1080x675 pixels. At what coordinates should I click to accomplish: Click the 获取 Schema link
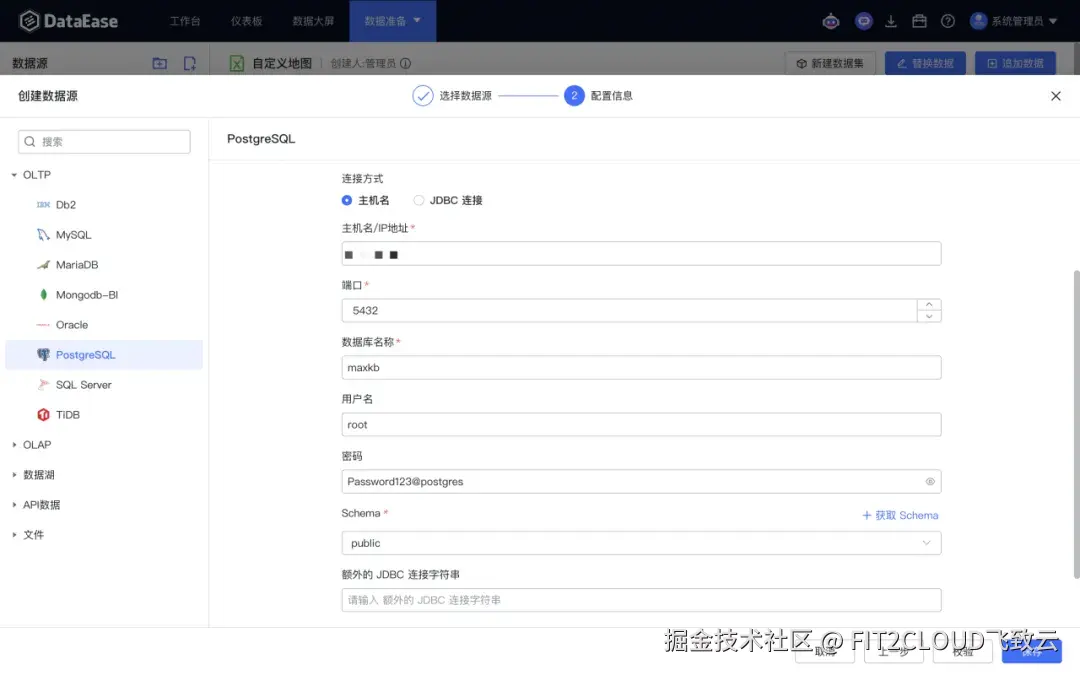(906, 515)
